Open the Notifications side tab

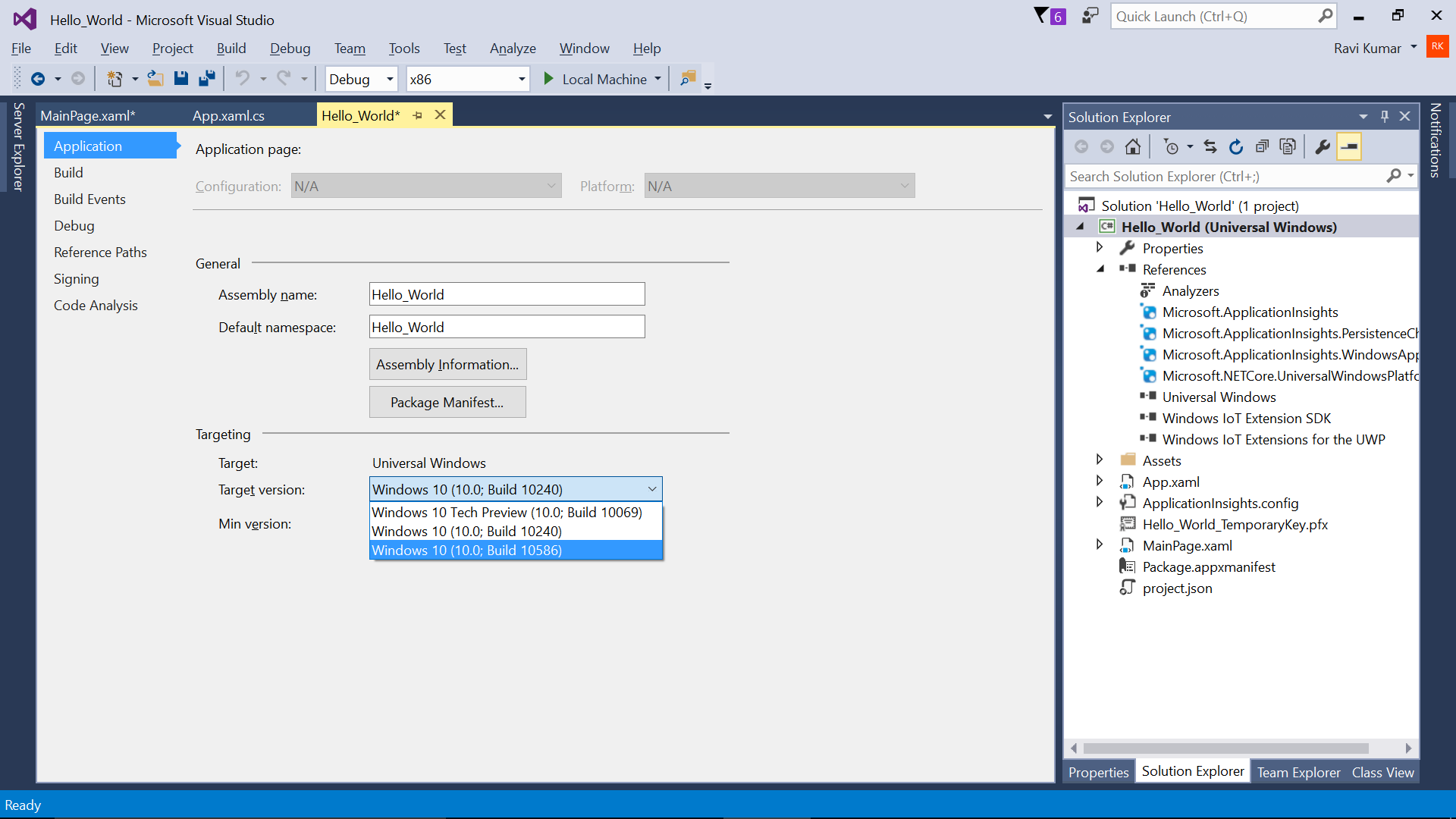[x=1436, y=140]
